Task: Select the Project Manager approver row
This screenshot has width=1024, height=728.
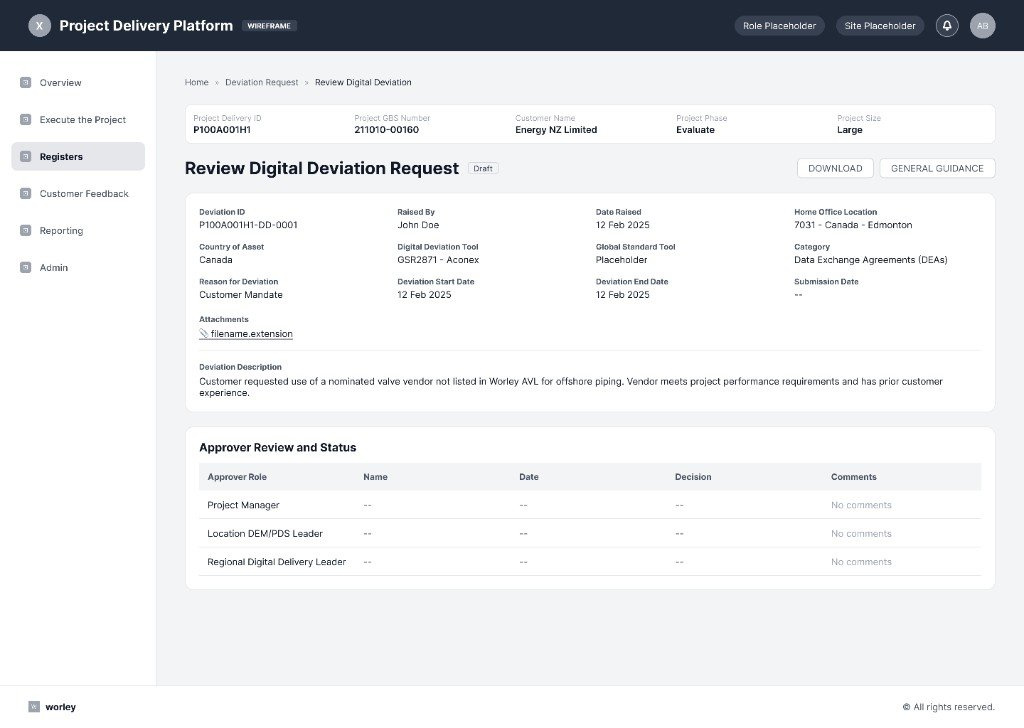Action: click(x=590, y=505)
